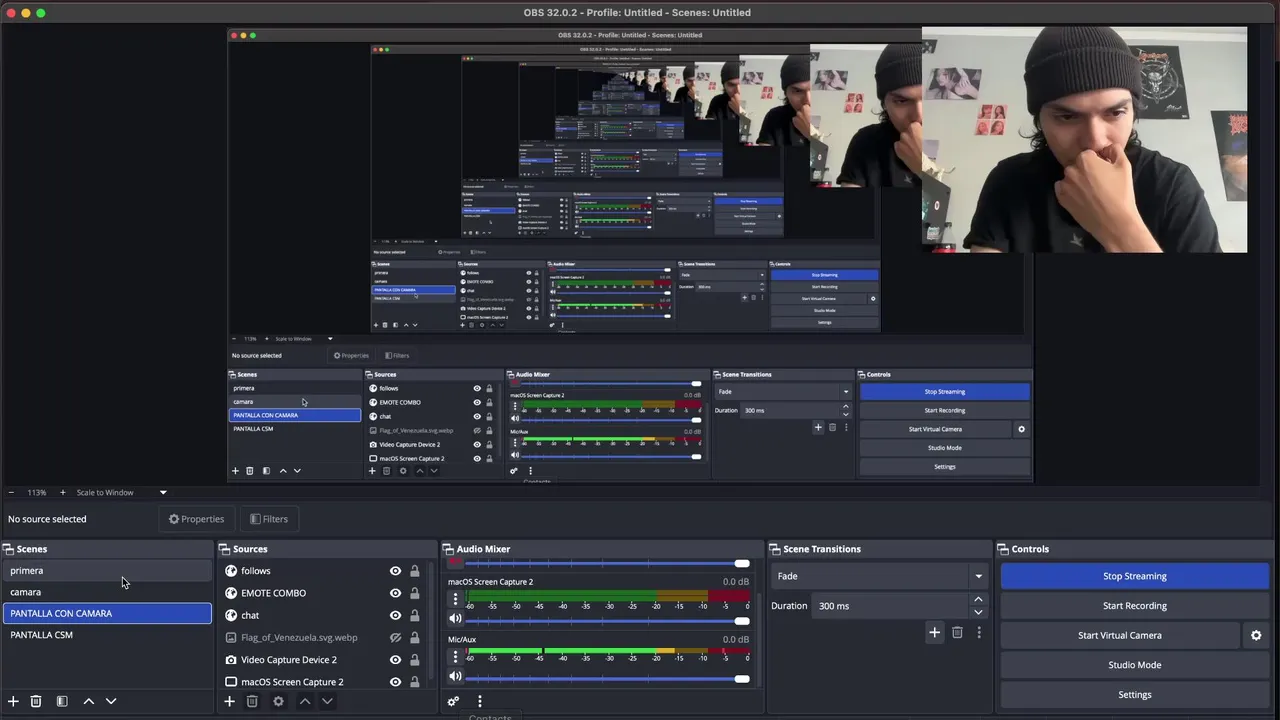
Task: Add a scene transition with plus icon
Action: click(x=934, y=632)
